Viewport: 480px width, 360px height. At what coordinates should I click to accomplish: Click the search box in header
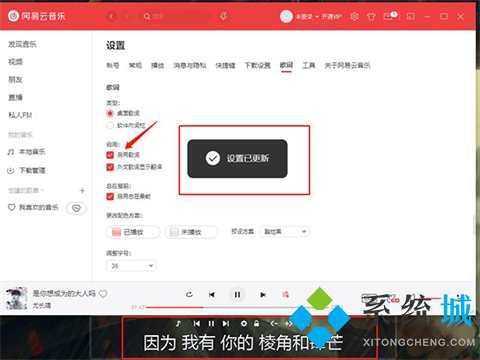[x=175, y=16]
